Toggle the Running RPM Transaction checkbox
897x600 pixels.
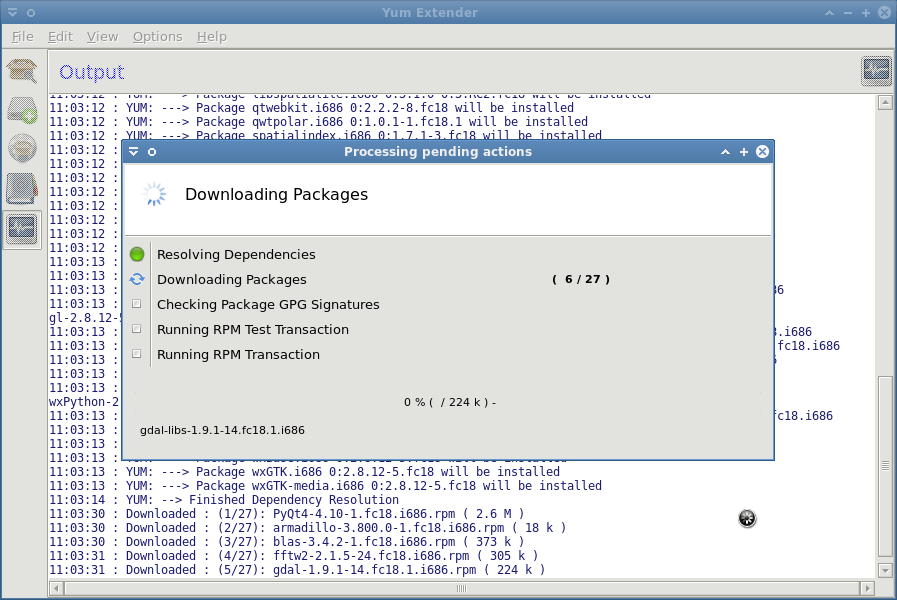[137, 354]
